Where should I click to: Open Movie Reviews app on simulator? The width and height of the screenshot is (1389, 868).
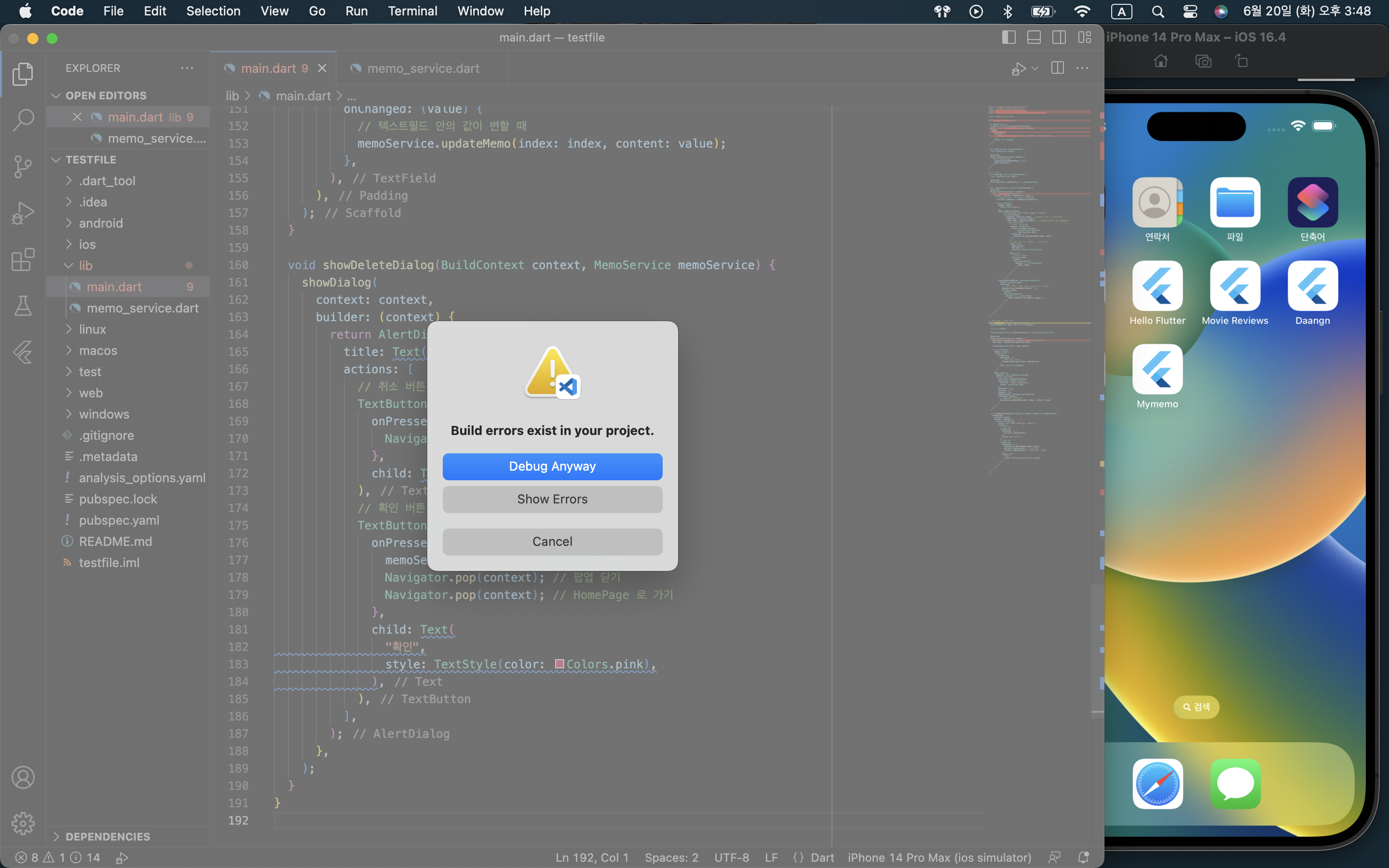click(x=1235, y=286)
